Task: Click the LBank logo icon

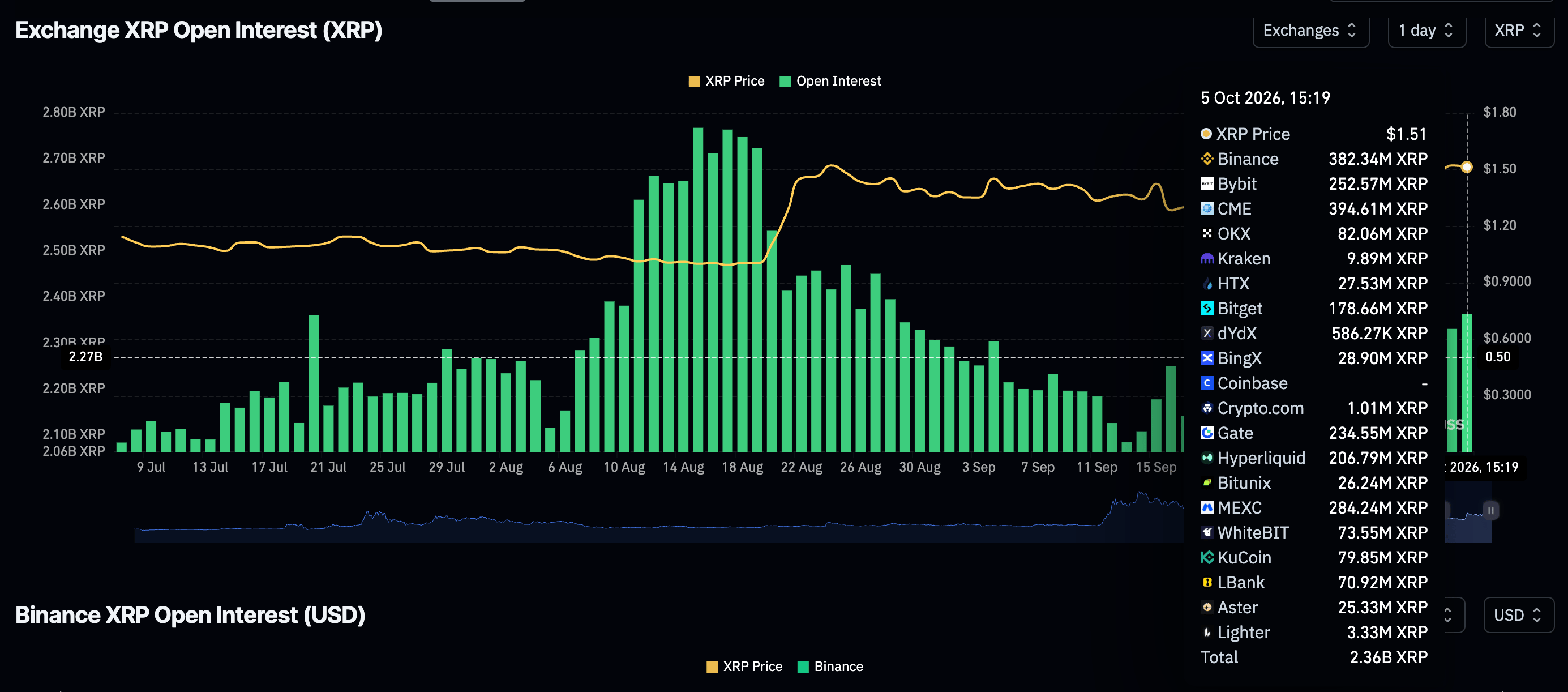Action: (x=1206, y=582)
